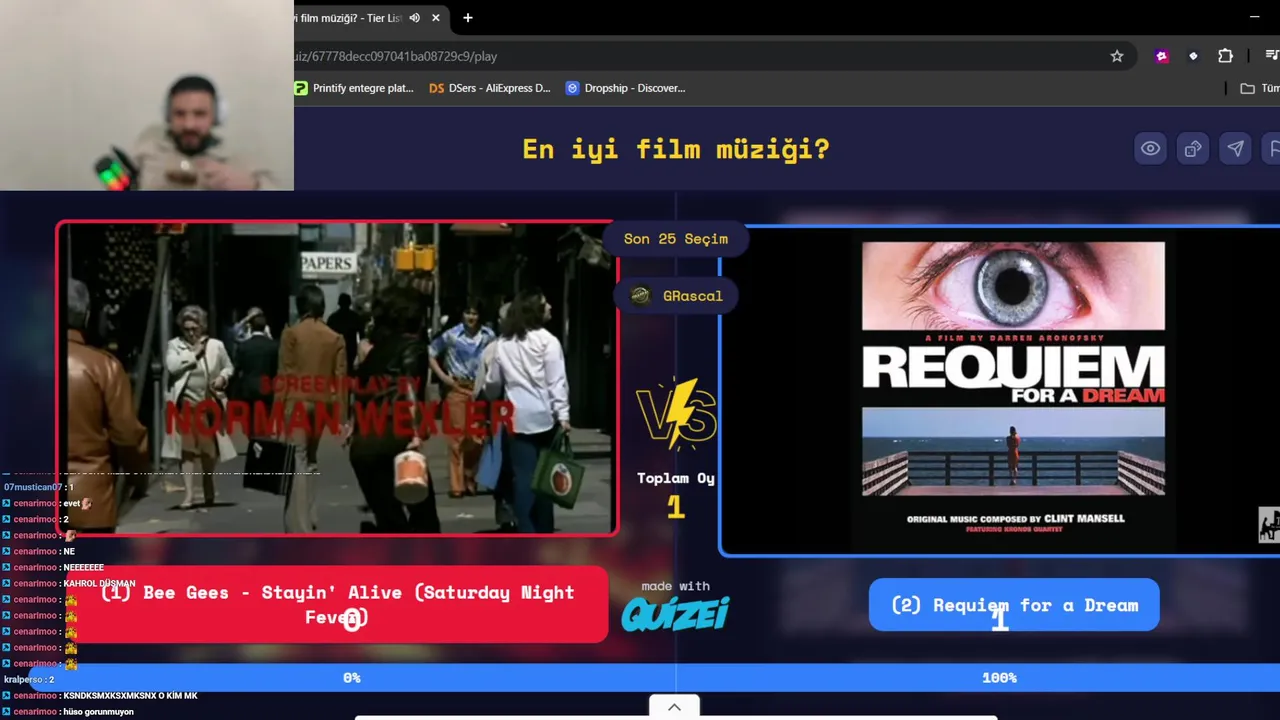Vote for Bee Gees - Stayin' Alive

[x=337, y=605]
